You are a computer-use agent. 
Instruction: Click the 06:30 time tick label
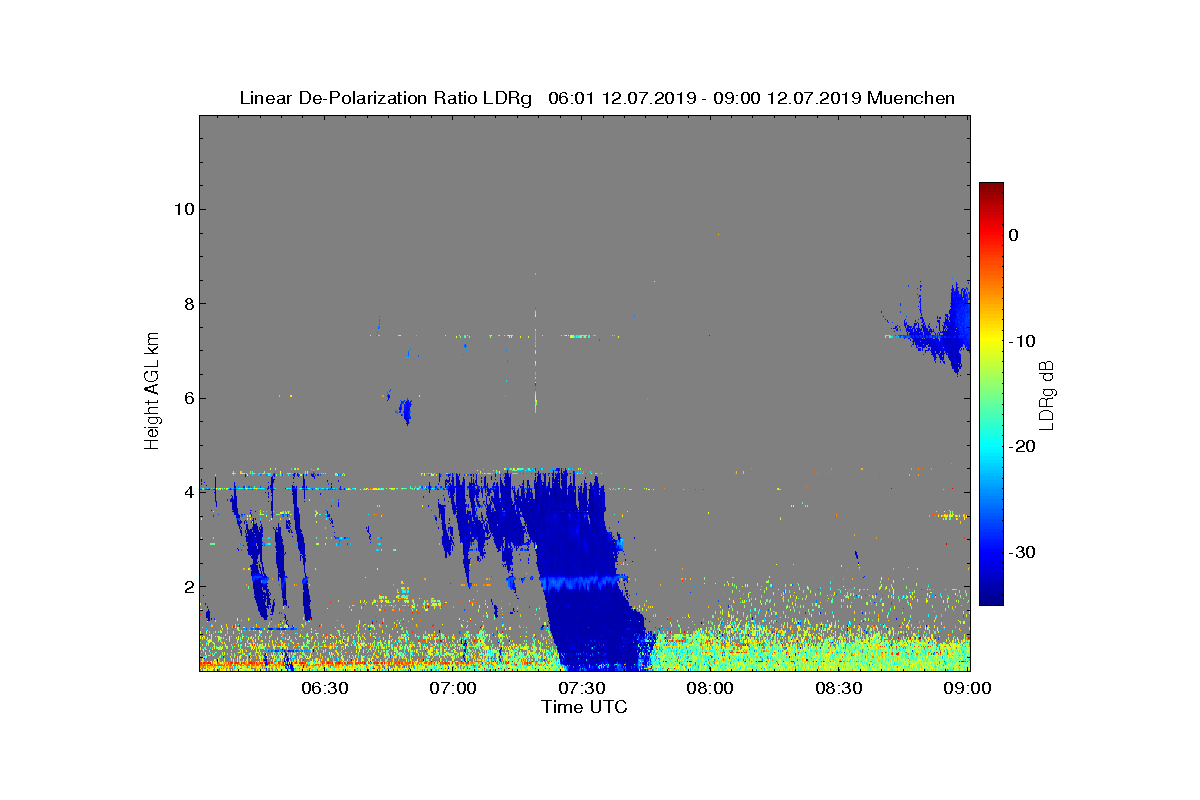coord(324,688)
